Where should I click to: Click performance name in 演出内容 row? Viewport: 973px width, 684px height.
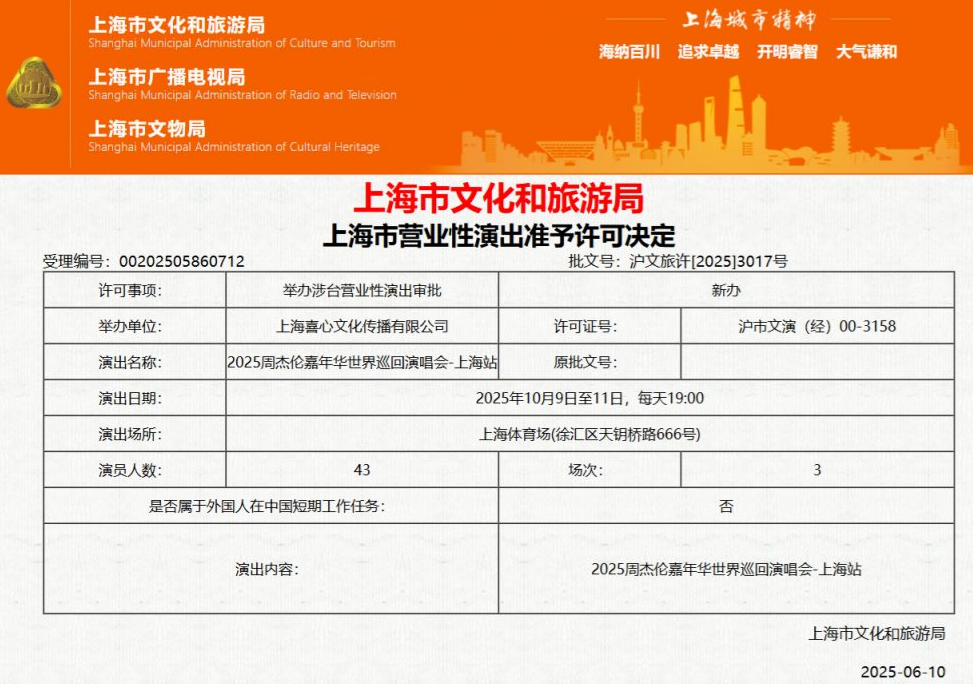point(726,569)
